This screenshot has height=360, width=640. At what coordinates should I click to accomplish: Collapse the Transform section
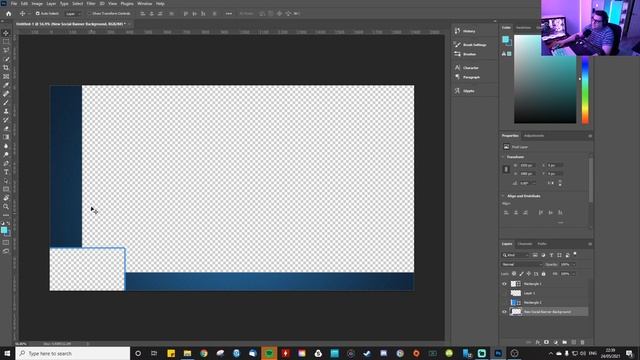coord(503,157)
